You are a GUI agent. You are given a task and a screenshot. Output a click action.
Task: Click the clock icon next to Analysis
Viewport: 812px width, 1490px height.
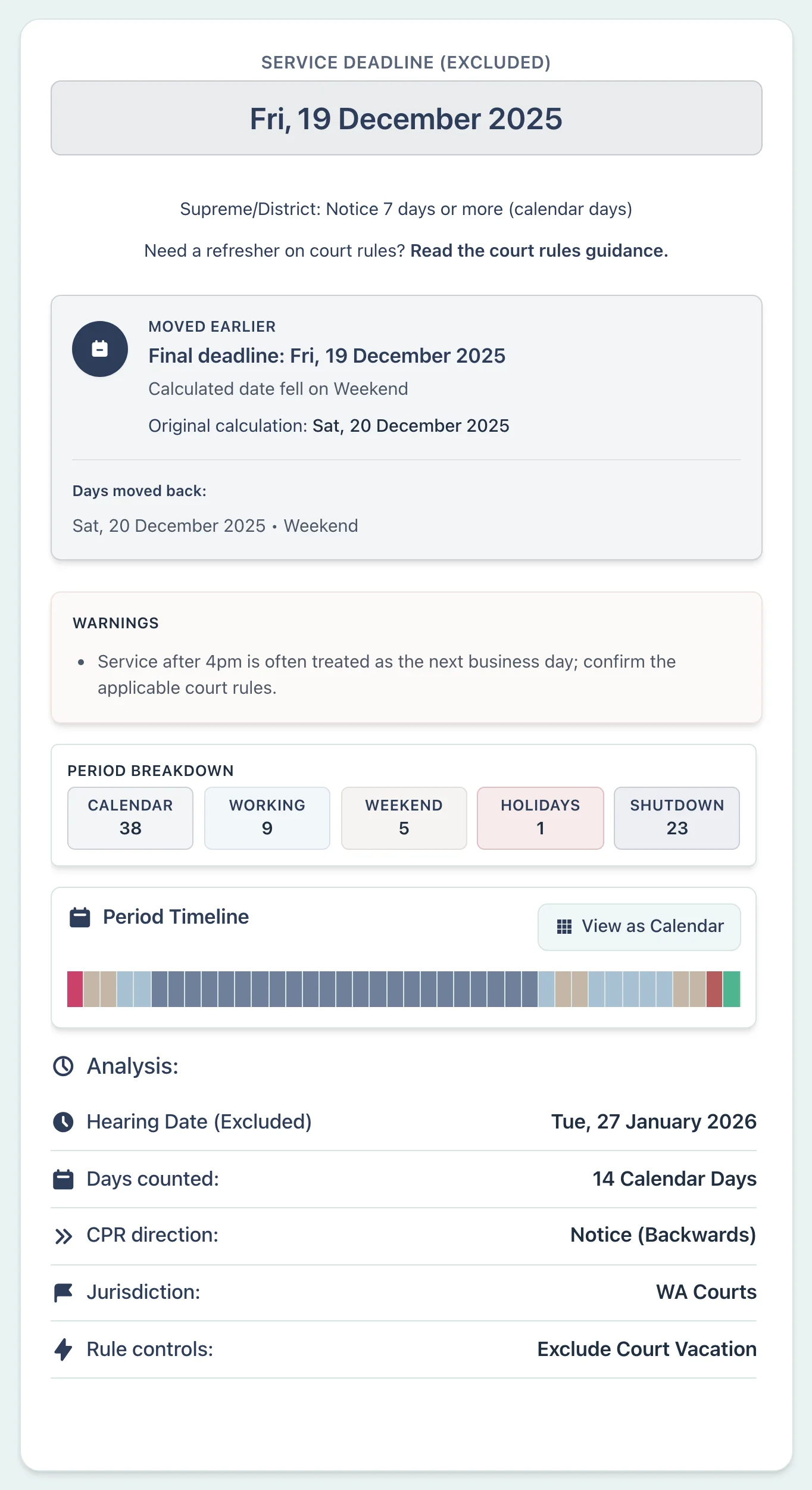pos(64,1066)
